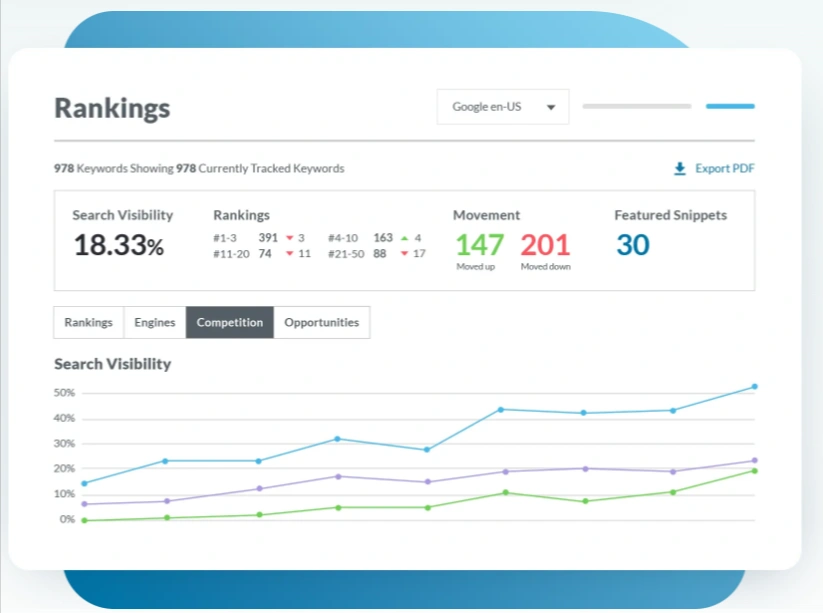Enable the Featured Snippets count display
This screenshot has width=823, height=613.
[x=632, y=245]
